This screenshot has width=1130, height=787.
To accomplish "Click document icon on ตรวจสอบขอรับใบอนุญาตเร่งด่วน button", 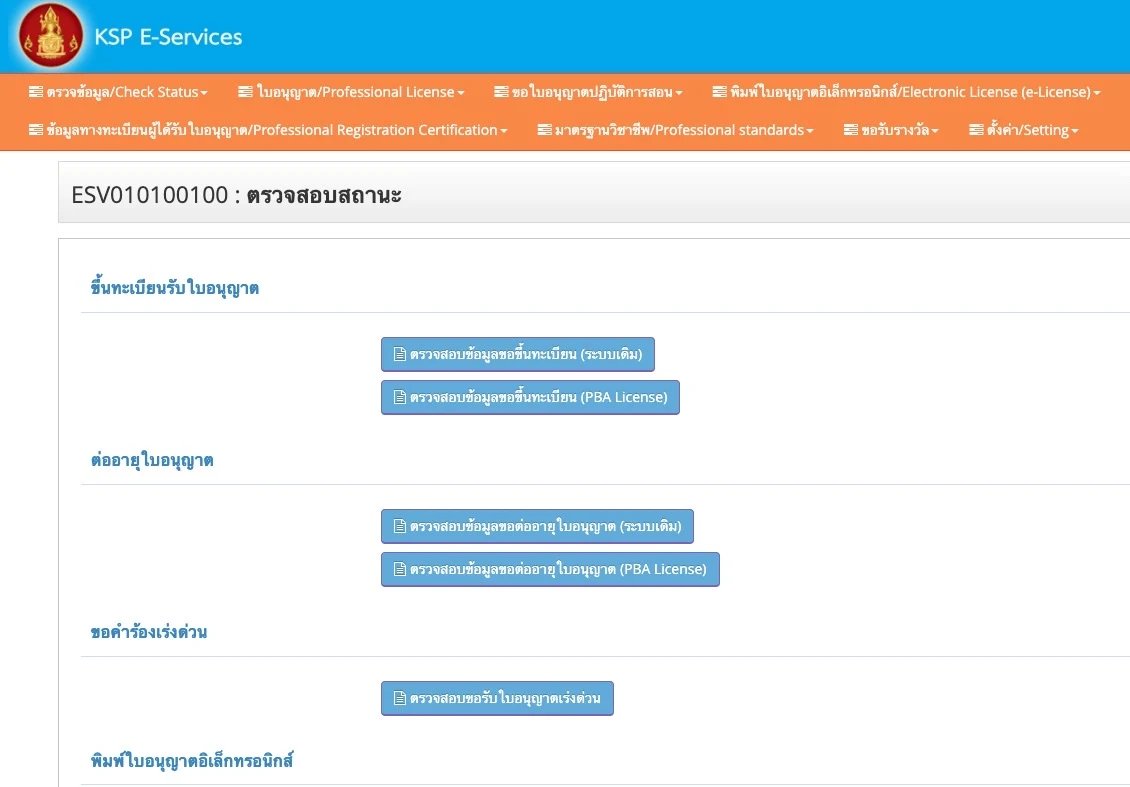I will [399, 698].
